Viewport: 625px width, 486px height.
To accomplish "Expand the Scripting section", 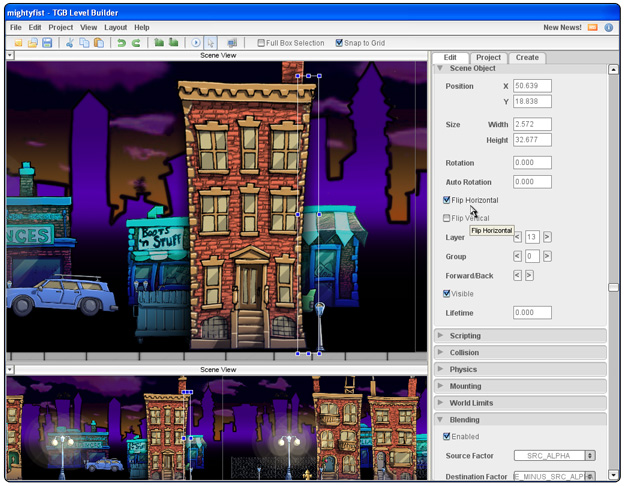I will (x=440, y=335).
